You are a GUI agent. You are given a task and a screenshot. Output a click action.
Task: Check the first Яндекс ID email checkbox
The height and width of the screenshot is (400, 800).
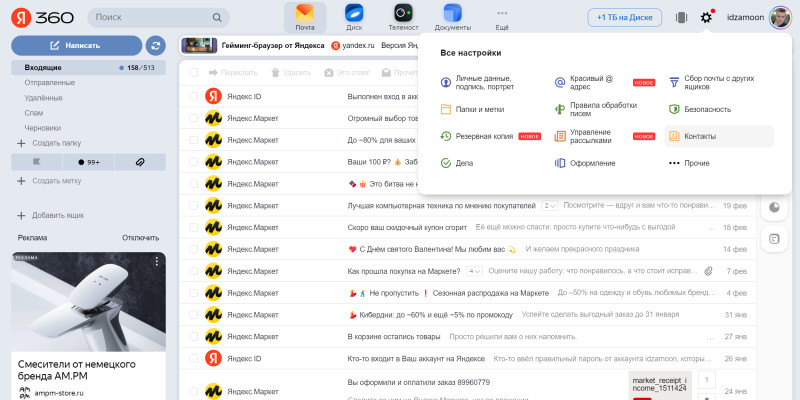tap(193, 96)
